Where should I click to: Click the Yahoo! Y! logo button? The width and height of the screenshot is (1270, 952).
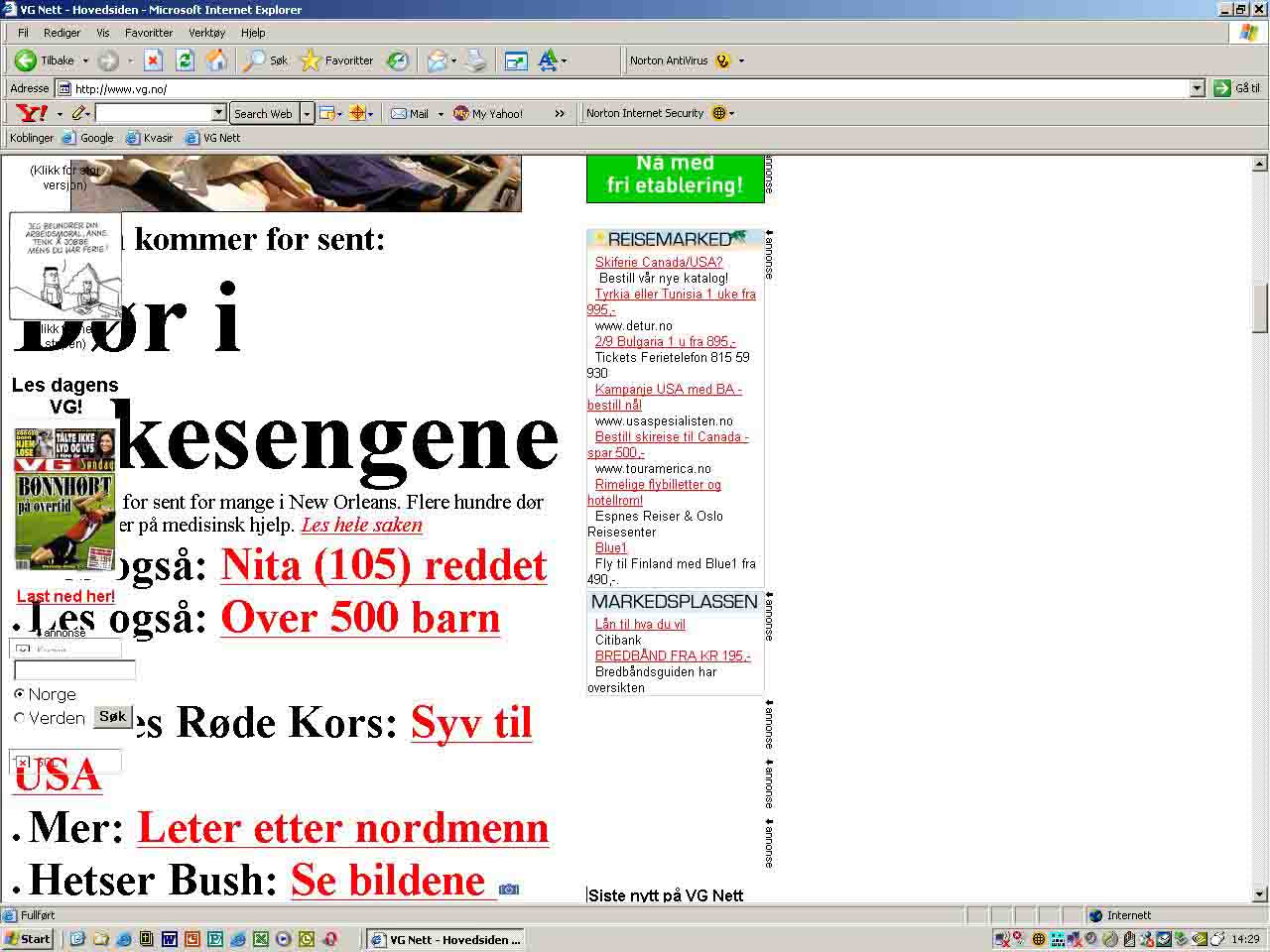point(33,113)
